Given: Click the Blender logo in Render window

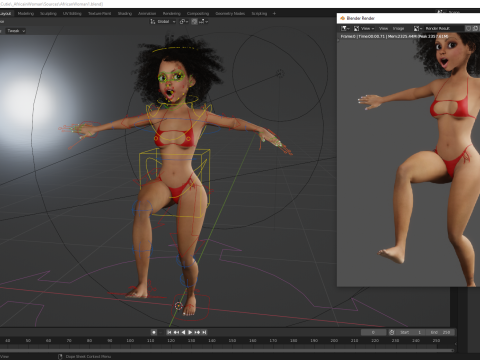Looking at the screenshot, I should click(342, 18).
